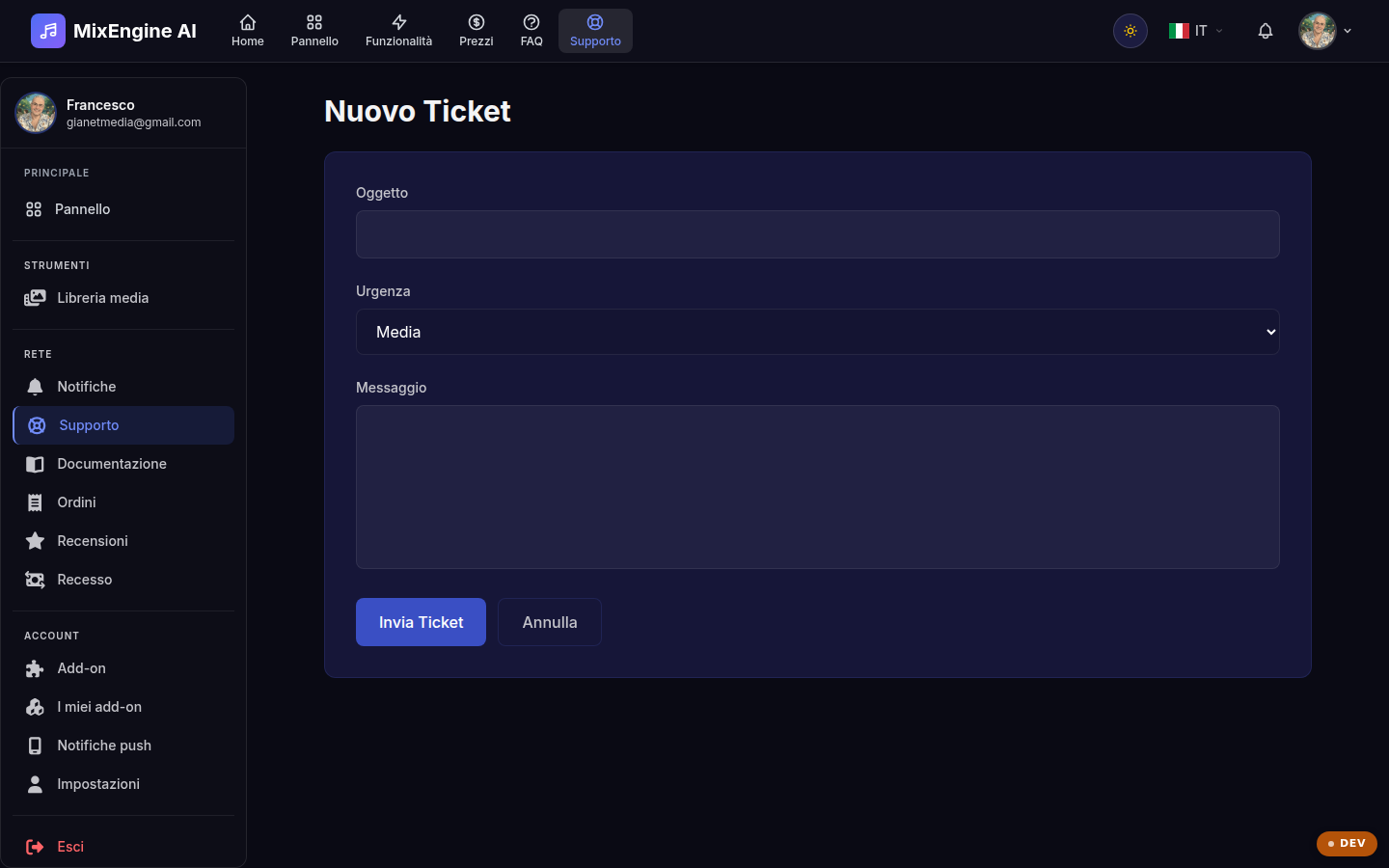The image size is (1389, 868).
Task: Open I miei add-on page
Action: (123, 707)
